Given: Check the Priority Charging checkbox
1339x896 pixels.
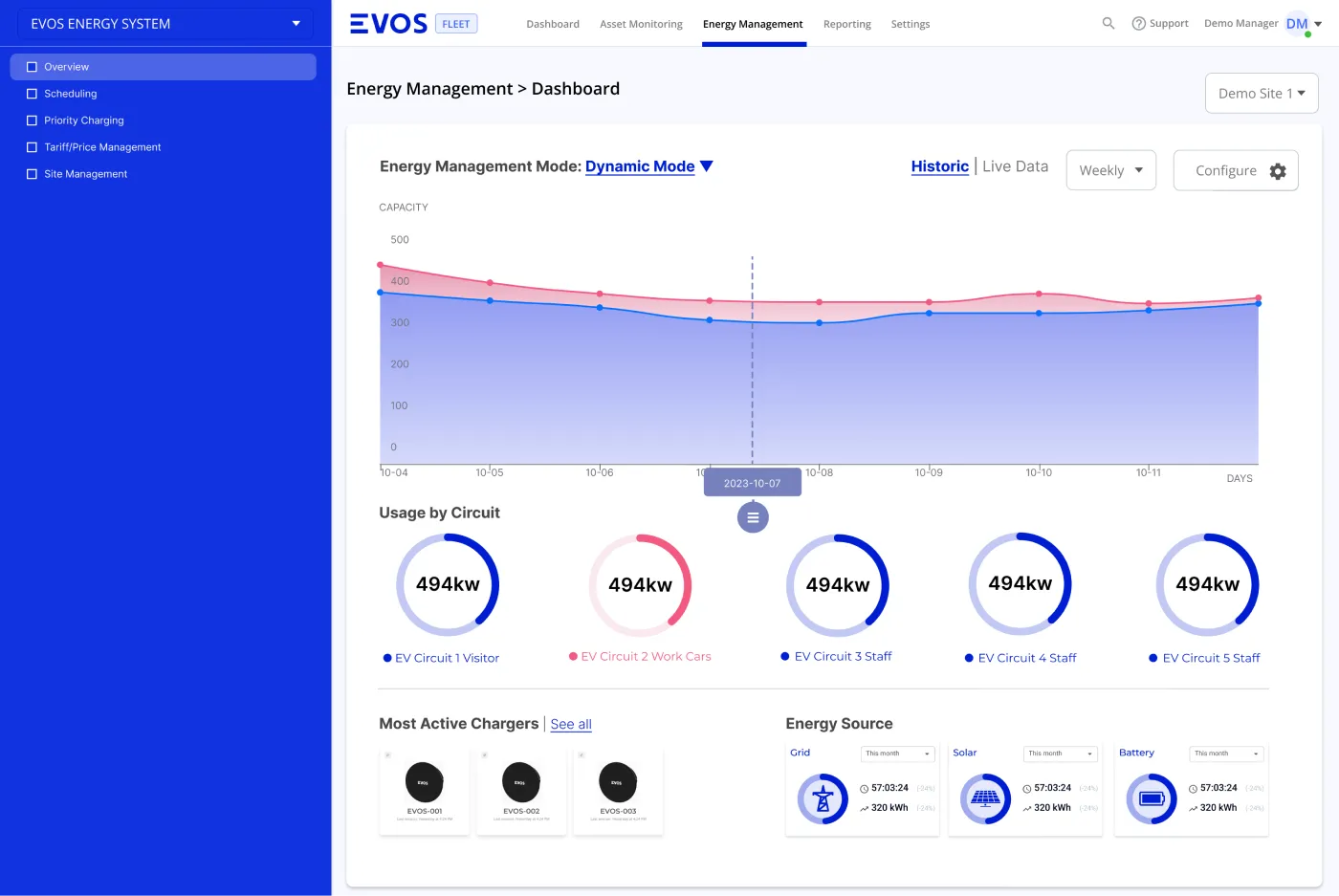Looking at the screenshot, I should click(x=31, y=120).
